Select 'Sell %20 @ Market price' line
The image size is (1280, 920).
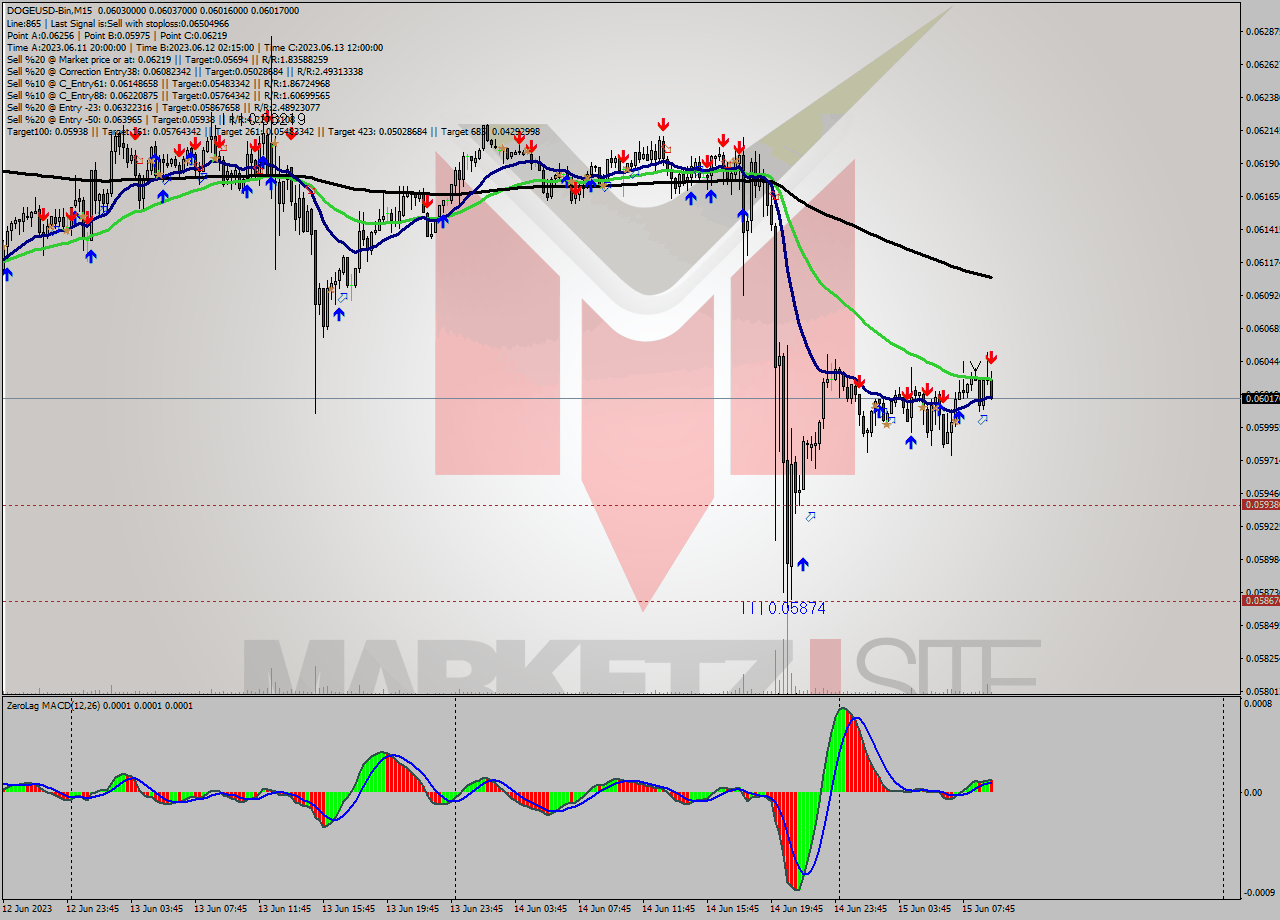pos(165,59)
